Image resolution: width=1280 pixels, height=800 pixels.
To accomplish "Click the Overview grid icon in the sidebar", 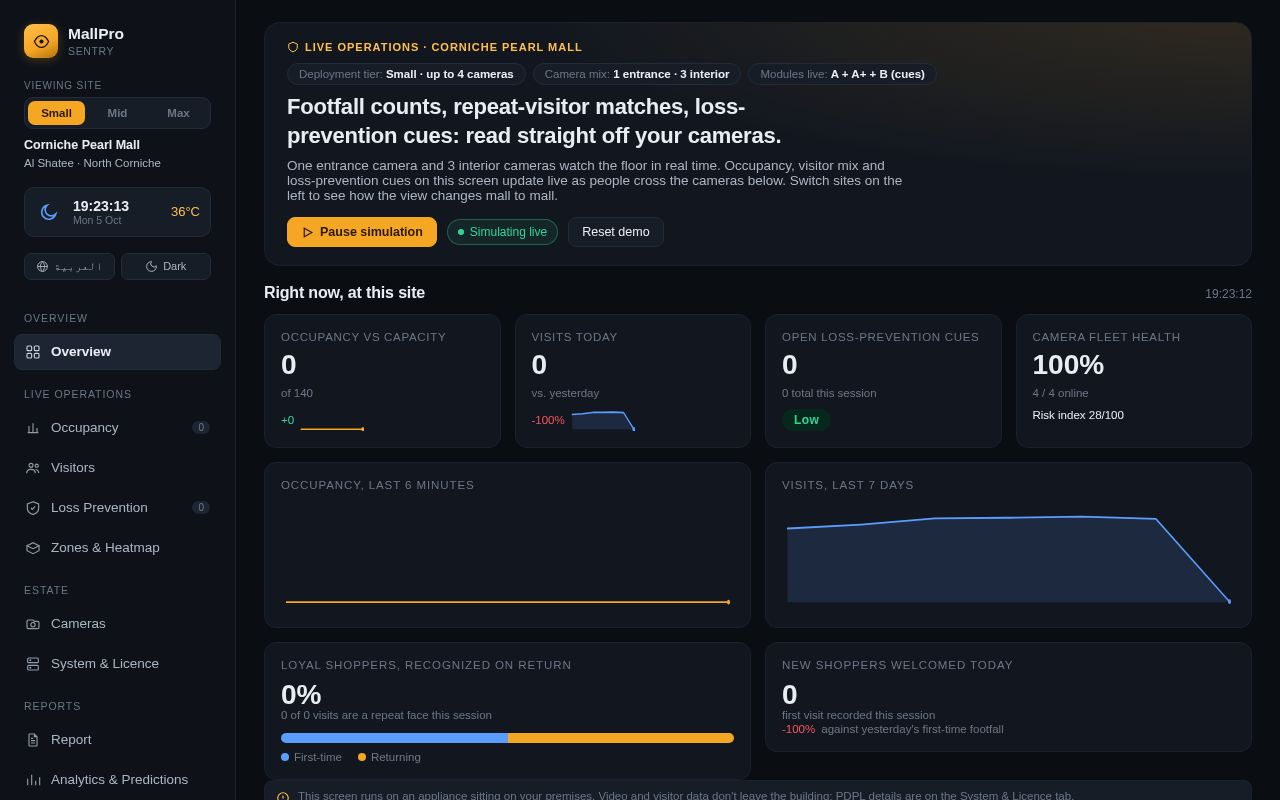I will [x=33, y=352].
